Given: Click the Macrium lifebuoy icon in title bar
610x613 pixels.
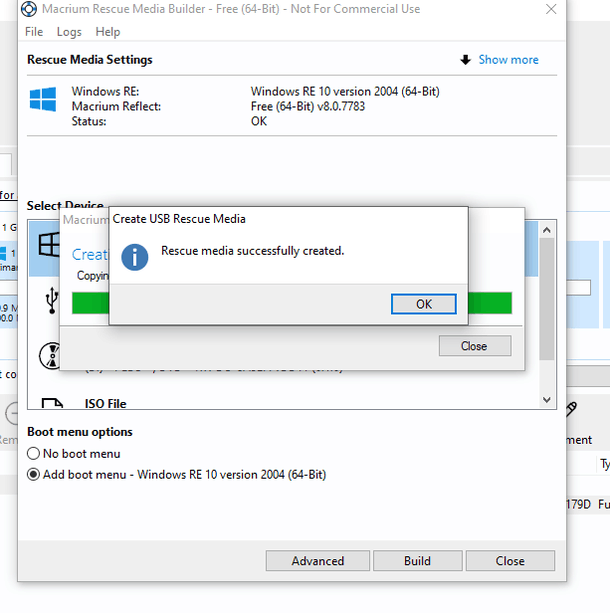Looking at the screenshot, I should (x=29, y=9).
